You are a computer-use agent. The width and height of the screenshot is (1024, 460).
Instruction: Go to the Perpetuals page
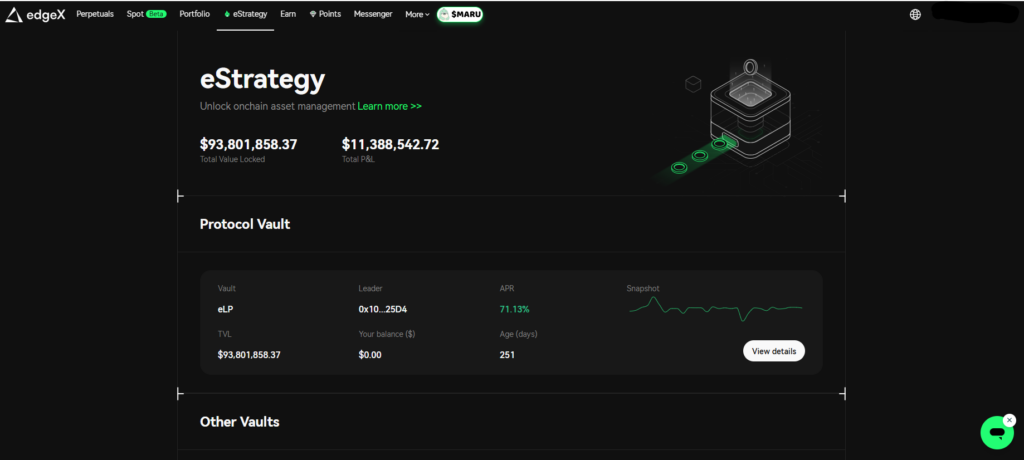[x=95, y=15]
